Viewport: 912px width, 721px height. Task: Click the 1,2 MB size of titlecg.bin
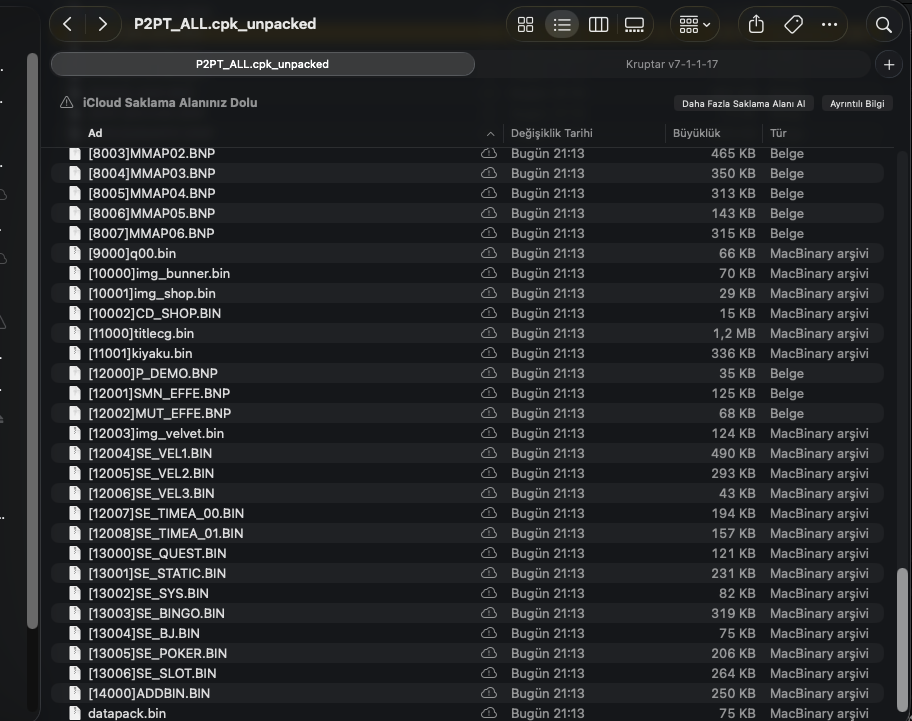pyautogui.click(x=734, y=333)
